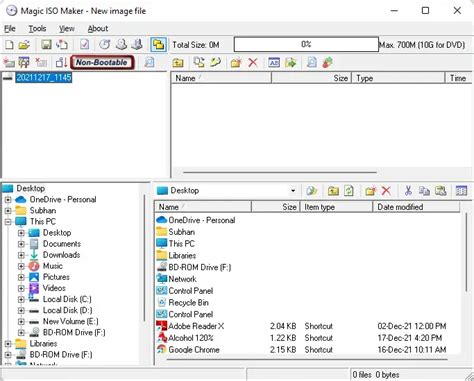Sort image pane by Type column
Screen dimensions: 474x381
[398, 78]
